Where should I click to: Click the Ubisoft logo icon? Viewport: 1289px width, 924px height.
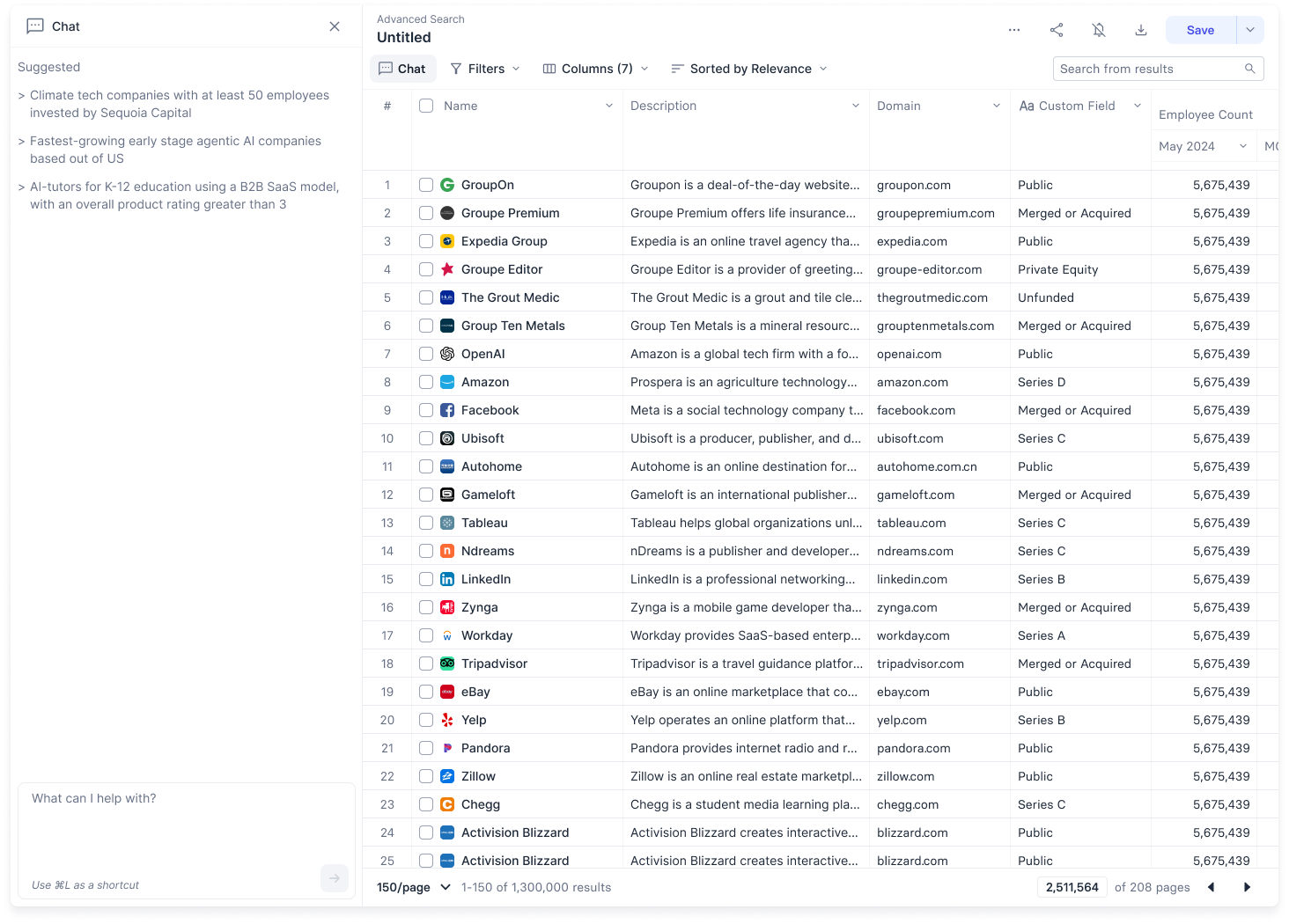click(x=447, y=438)
